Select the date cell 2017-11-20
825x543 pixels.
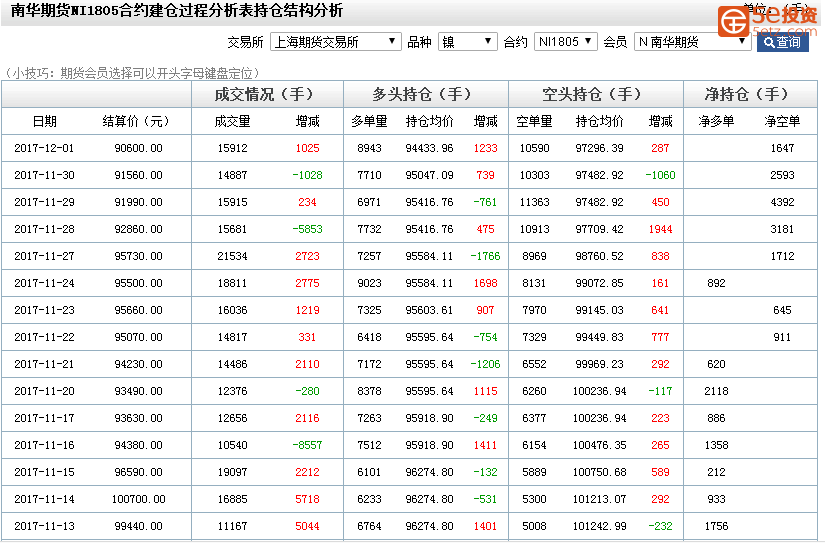pos(44,391)
